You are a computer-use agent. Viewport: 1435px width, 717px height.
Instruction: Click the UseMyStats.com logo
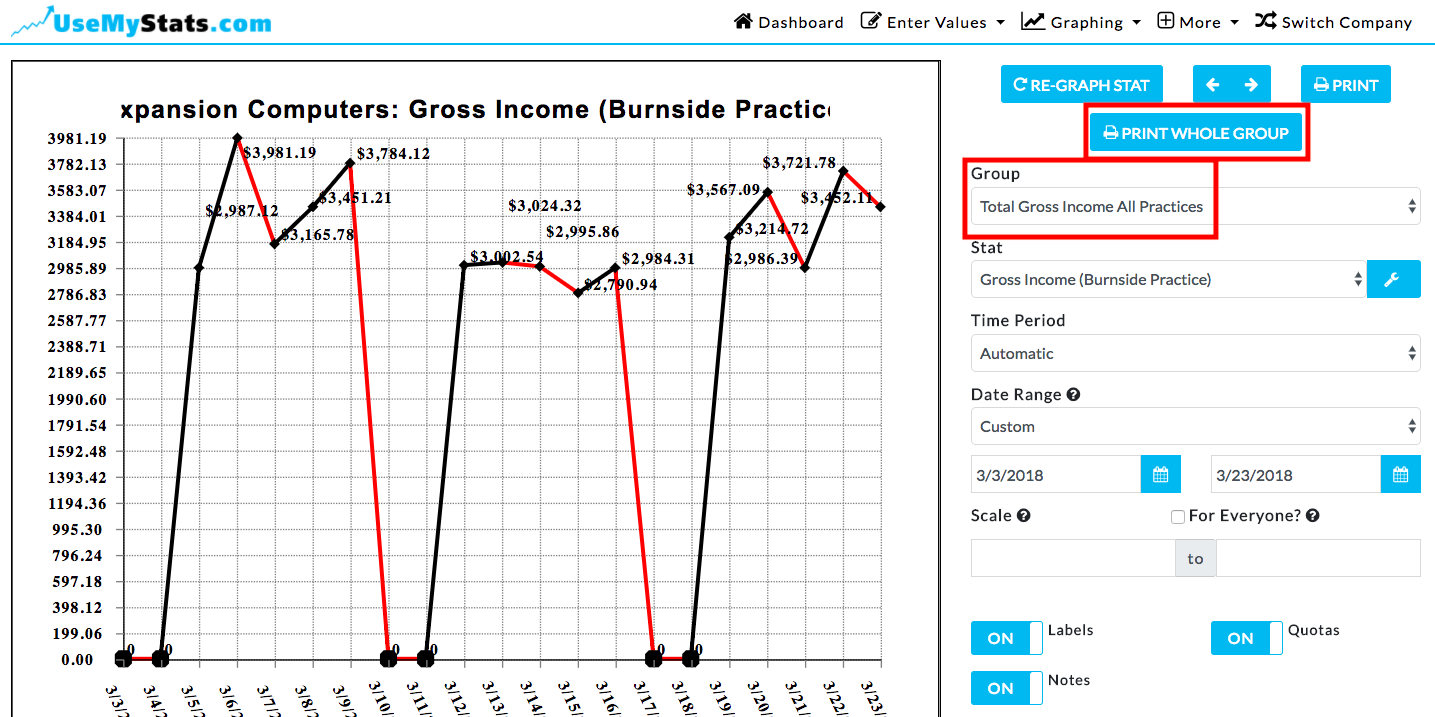point(141,21)
